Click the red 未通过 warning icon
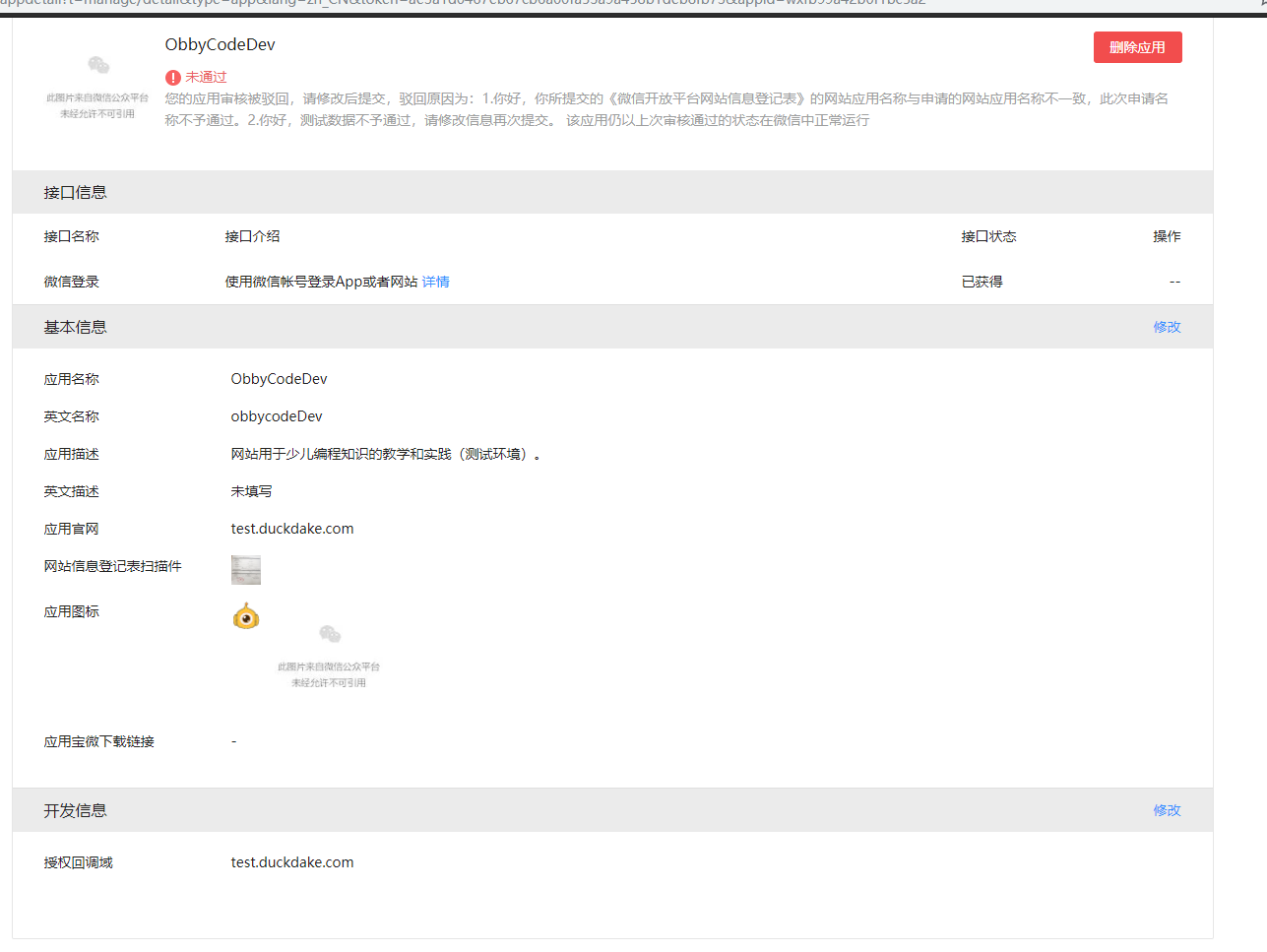Viewport: 1267px width, 952px height. pyautogui.click(x=173, y=77)
